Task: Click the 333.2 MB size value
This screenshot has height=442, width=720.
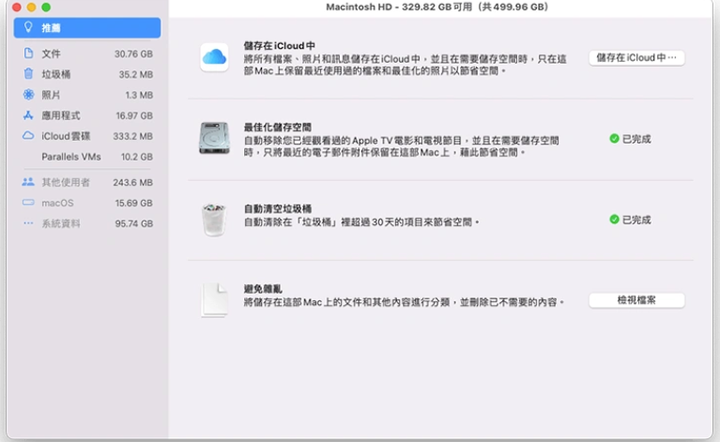Action: [133, 136]
